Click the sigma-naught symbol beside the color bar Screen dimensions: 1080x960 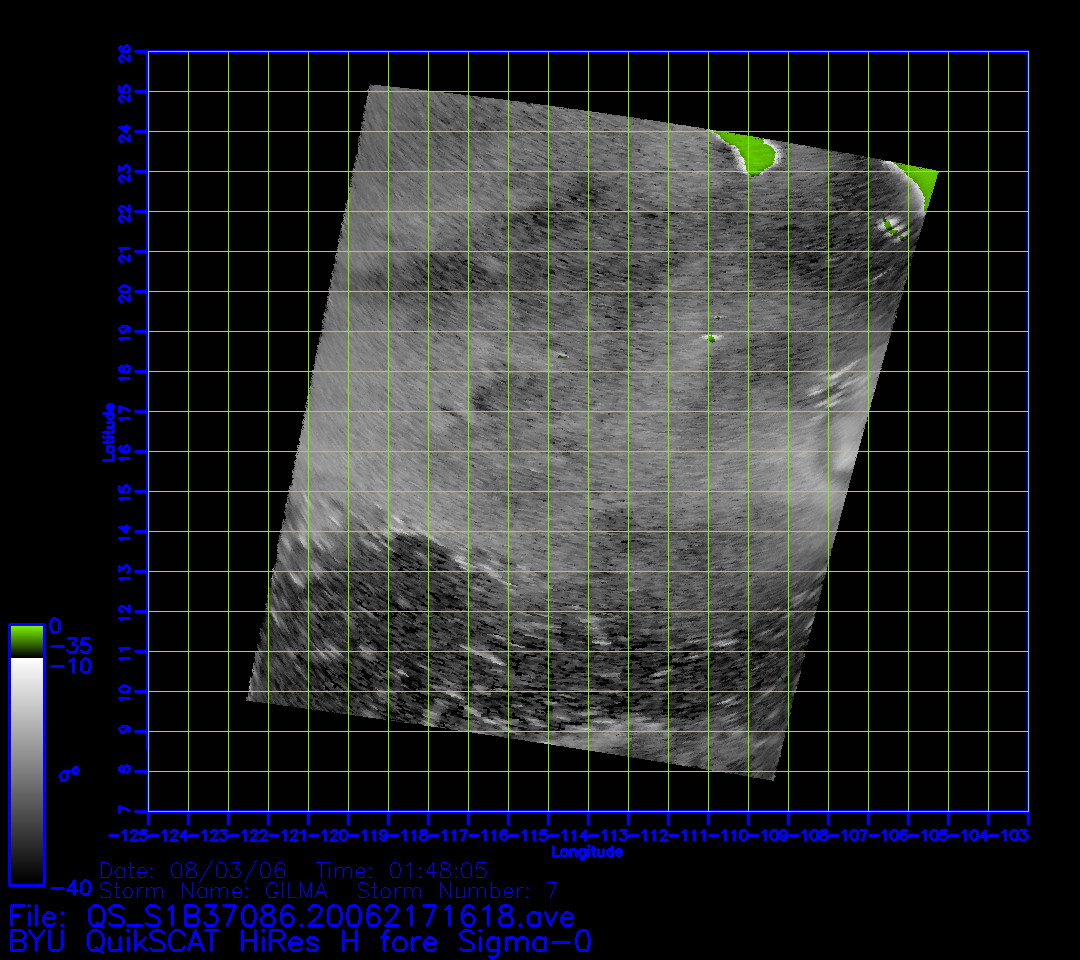click(69, 774)
